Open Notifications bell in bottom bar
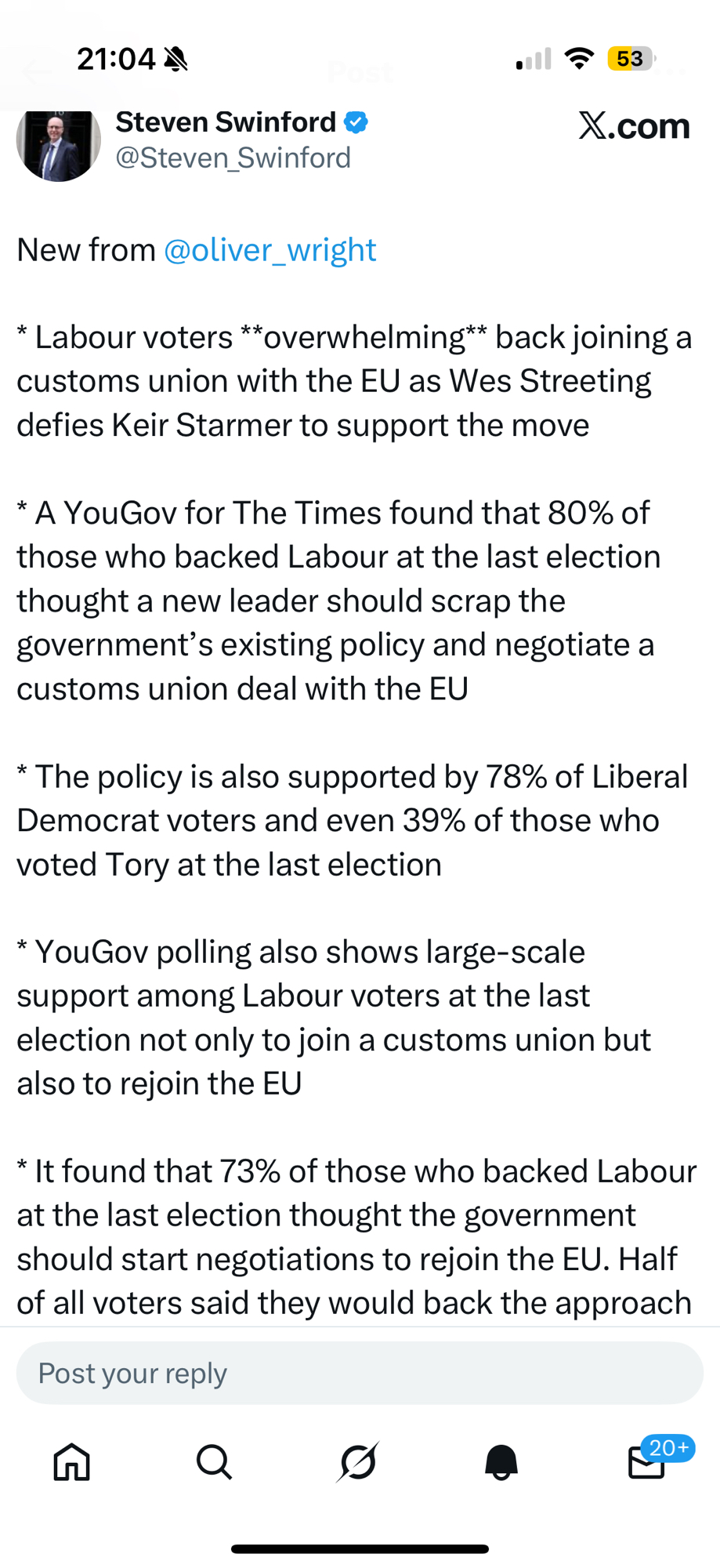Viewport: 720px width, 1568px height. click(501, 1462)
